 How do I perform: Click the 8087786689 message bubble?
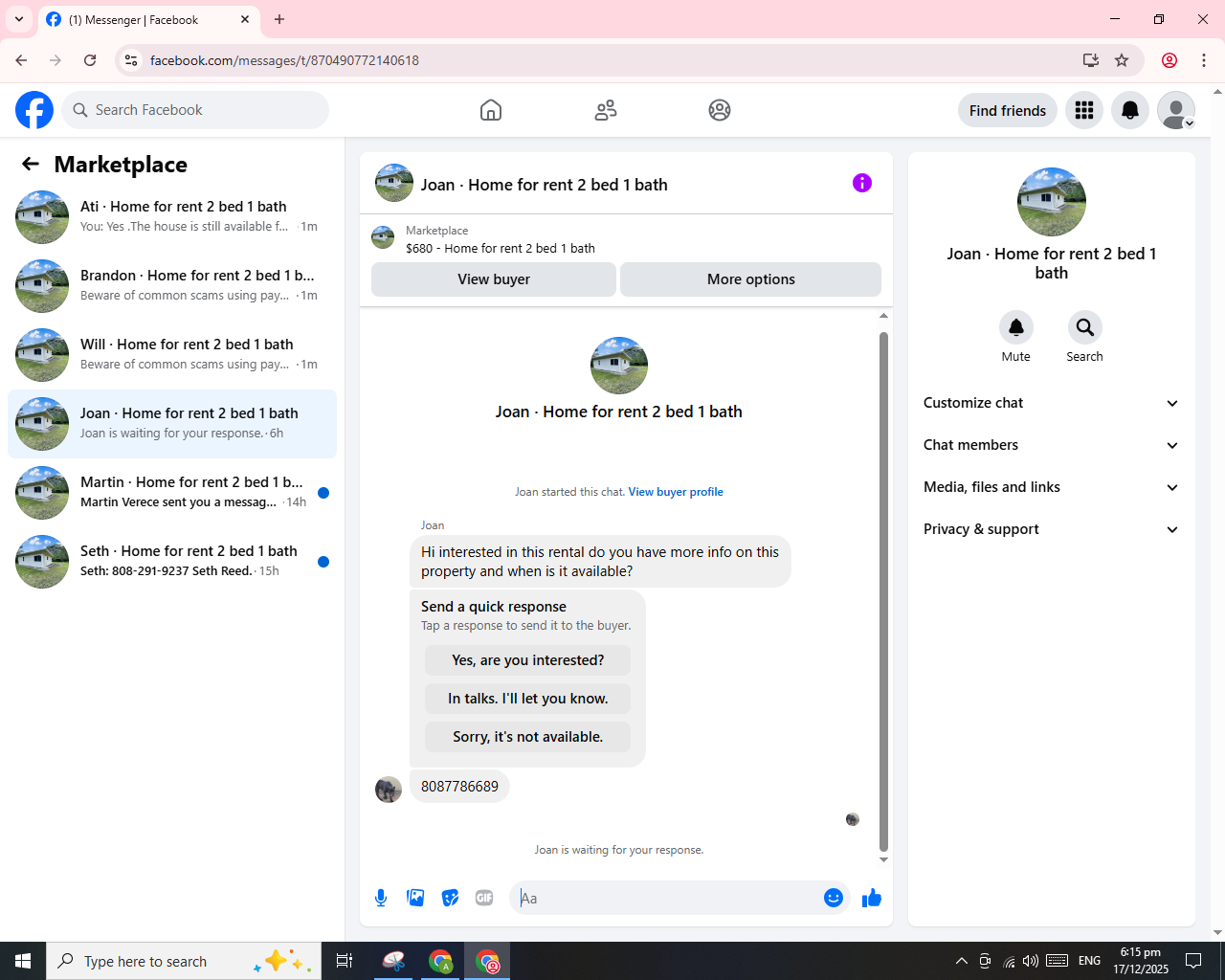point(459,787)
